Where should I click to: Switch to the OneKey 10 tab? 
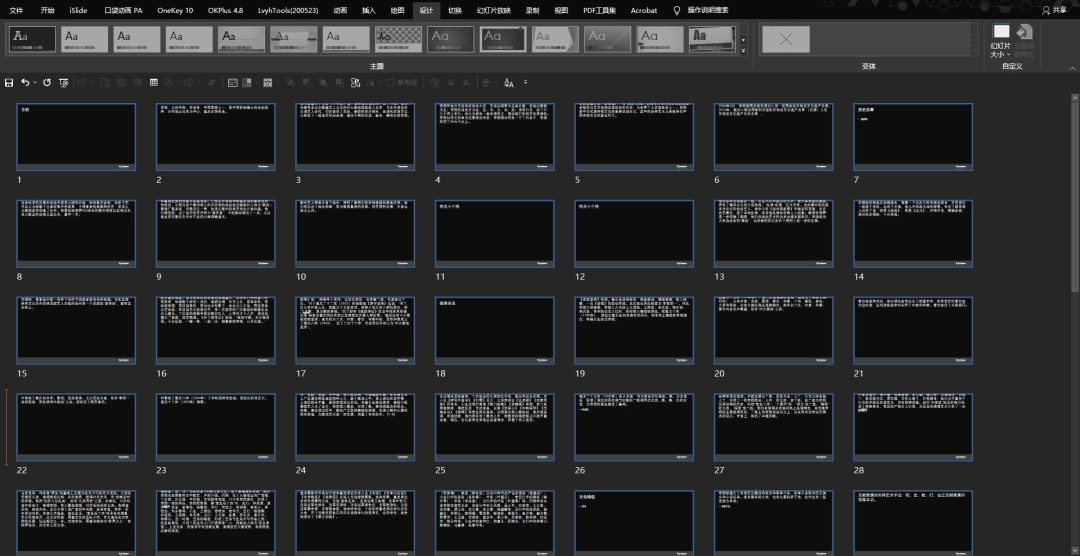[x=175, y=10]
